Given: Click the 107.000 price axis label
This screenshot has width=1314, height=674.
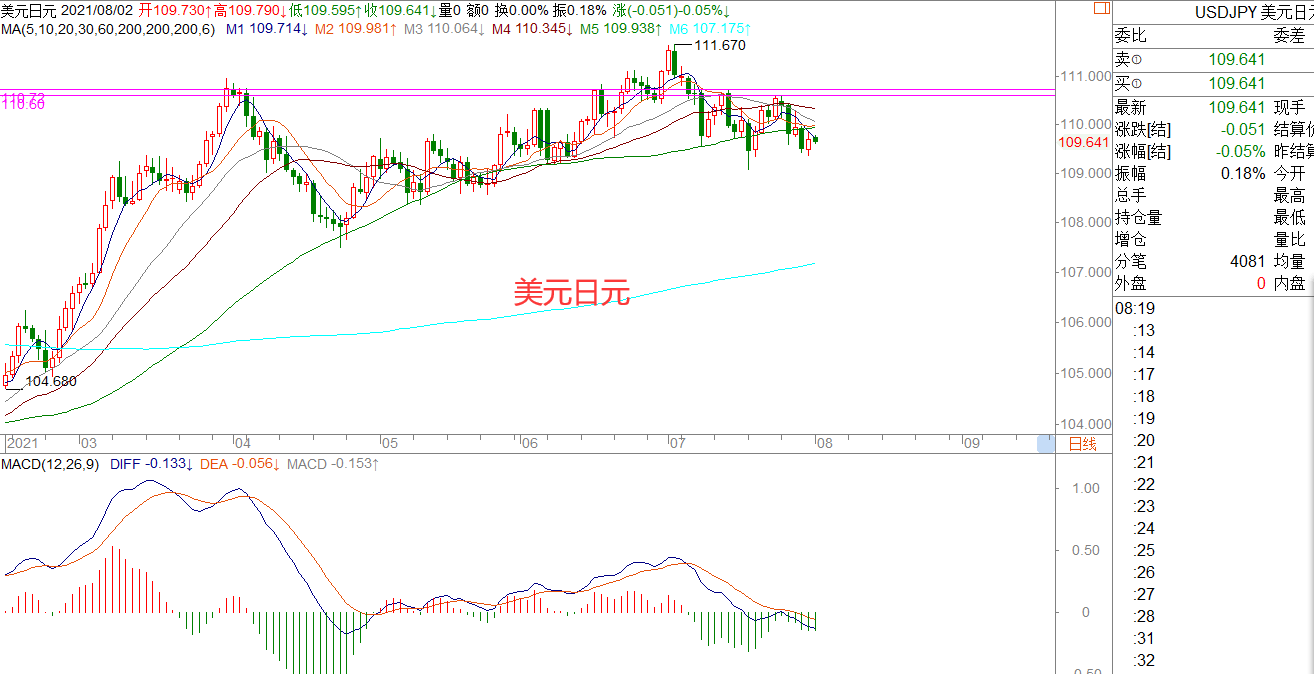Looking at the screenshot, I should point(1086,272).
